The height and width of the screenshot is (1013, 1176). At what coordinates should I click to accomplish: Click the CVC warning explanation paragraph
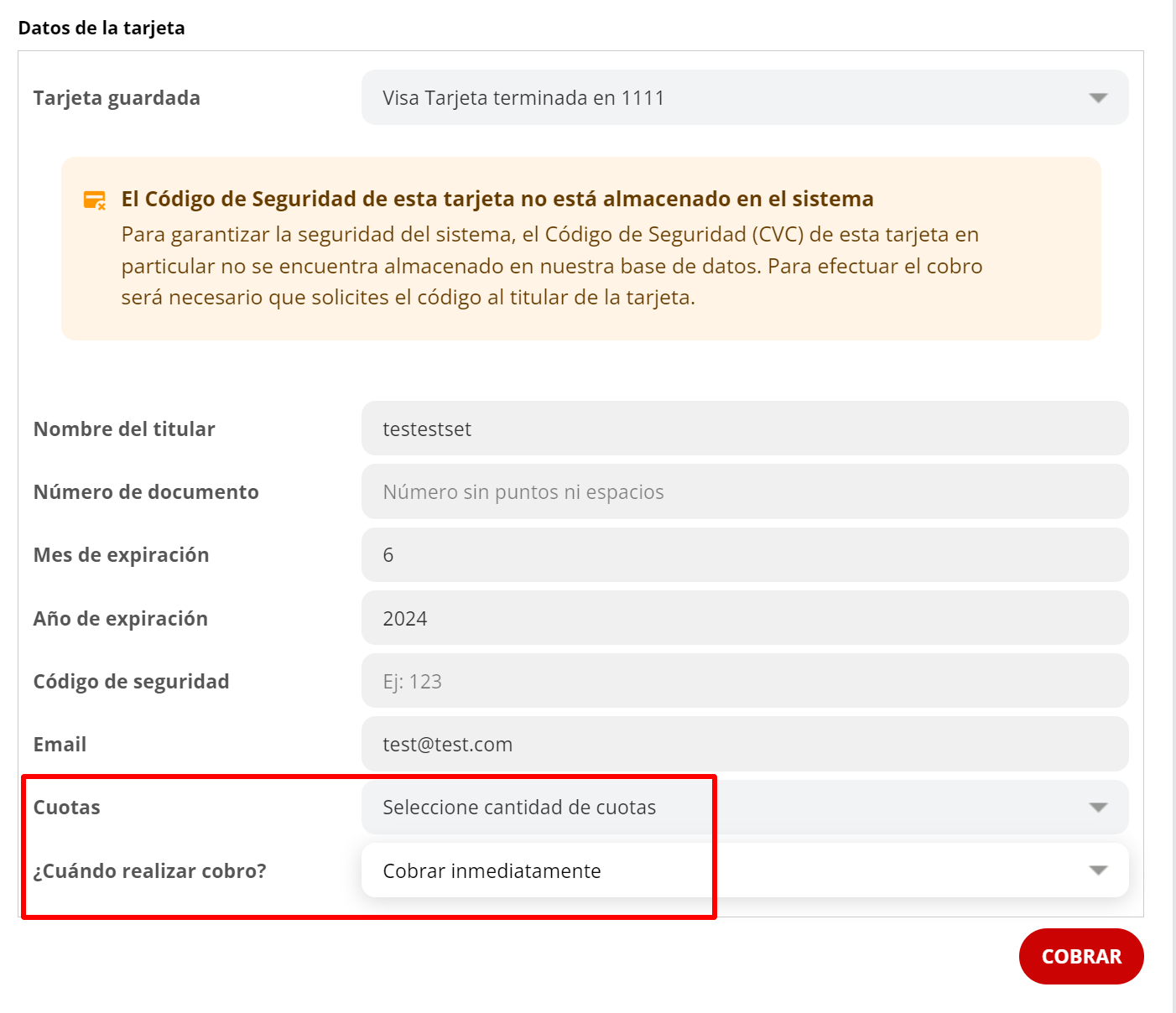point(551,266)
